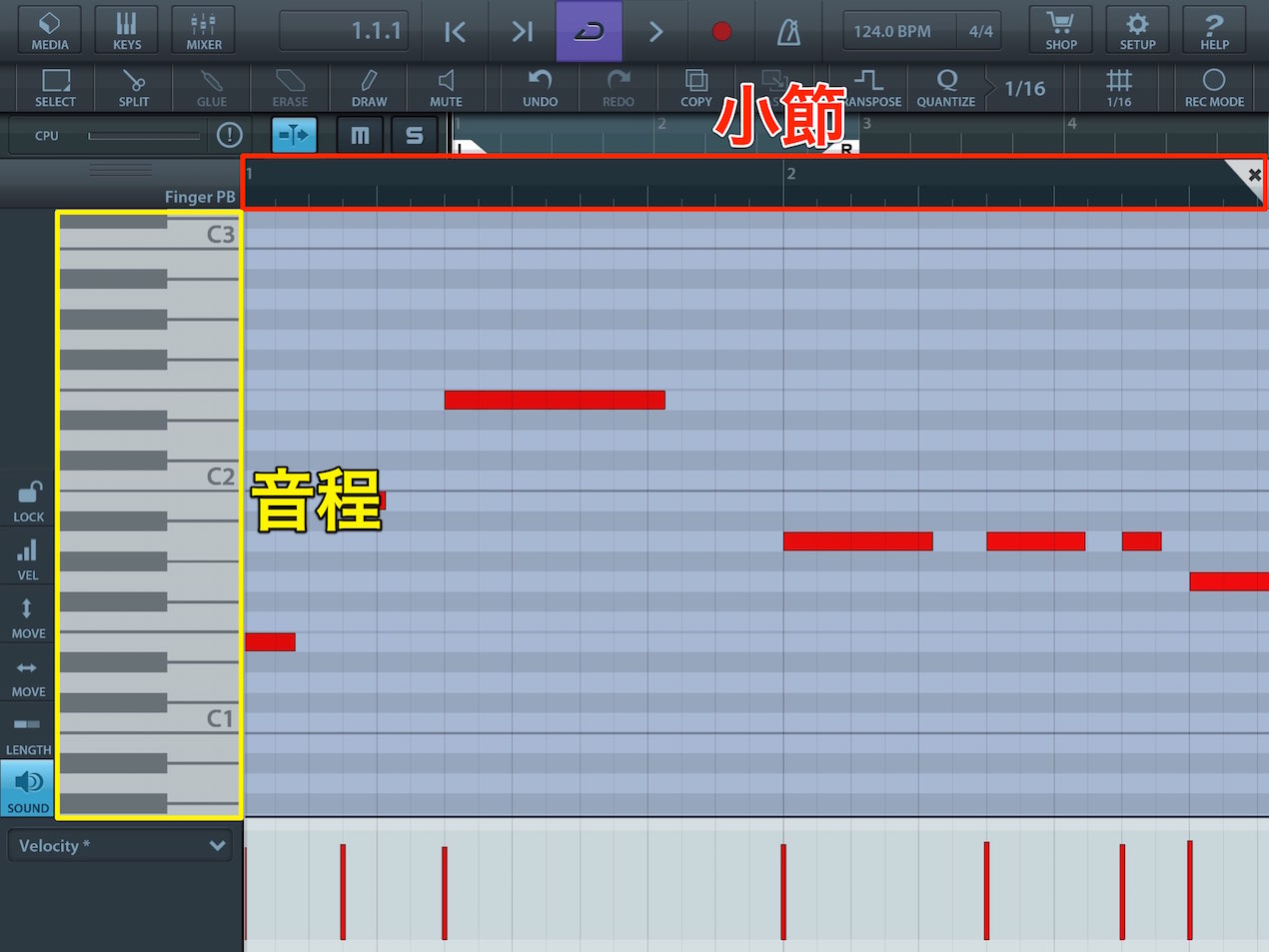
Task: Click bar 4 in the project ruler
Action: click(1072, 123)
